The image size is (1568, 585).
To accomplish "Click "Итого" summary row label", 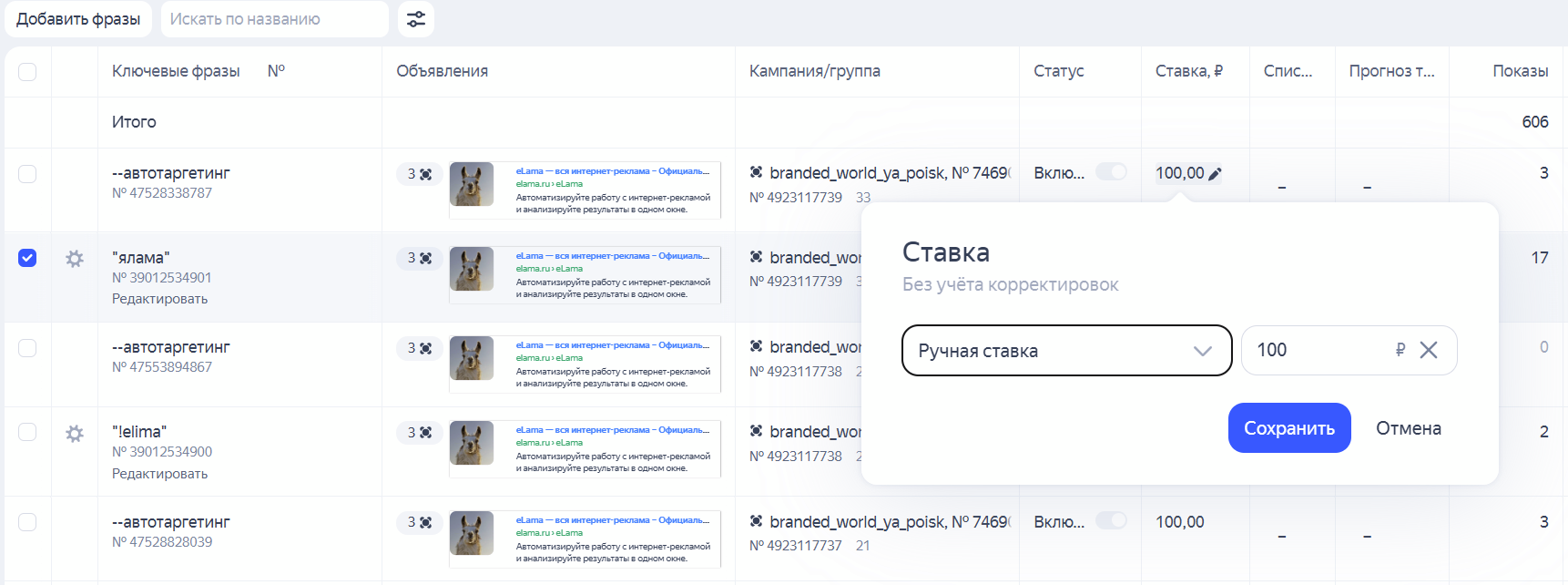I will pyautogui.click(x=134, y=122).
